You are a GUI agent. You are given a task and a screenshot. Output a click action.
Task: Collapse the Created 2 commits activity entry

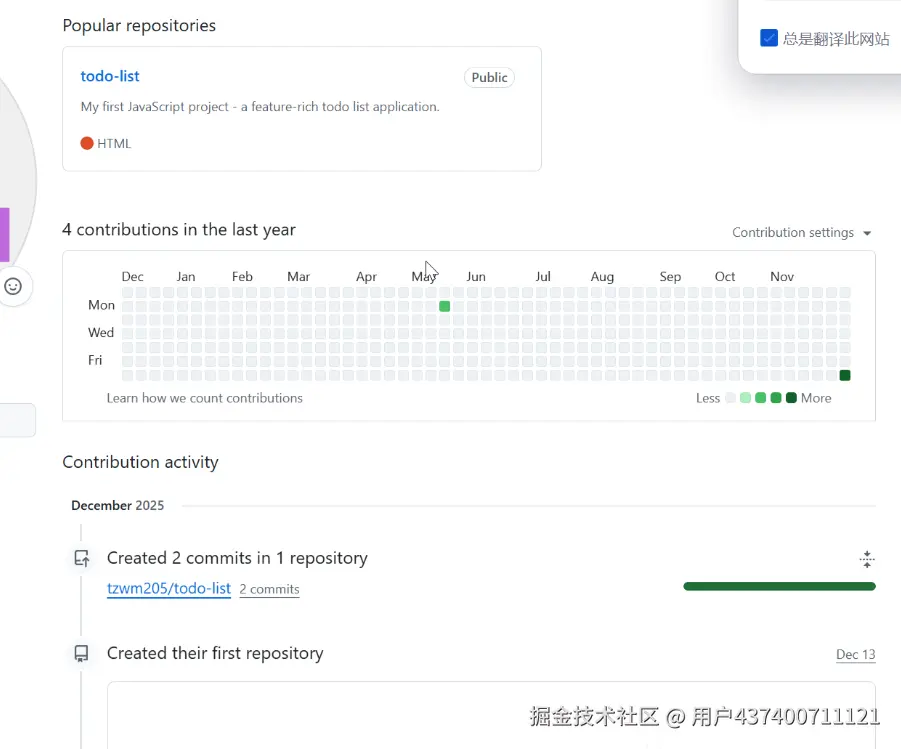click(x=867, y=559)
